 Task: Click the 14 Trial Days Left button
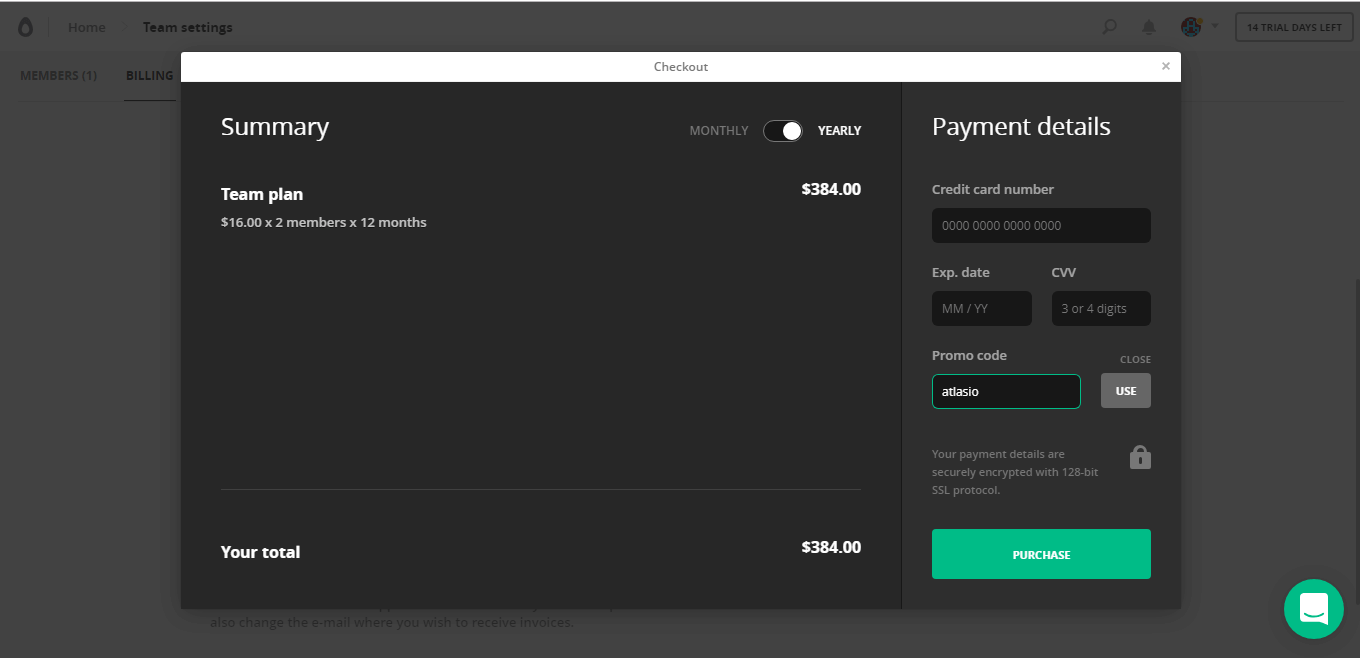pos(1293,27)
